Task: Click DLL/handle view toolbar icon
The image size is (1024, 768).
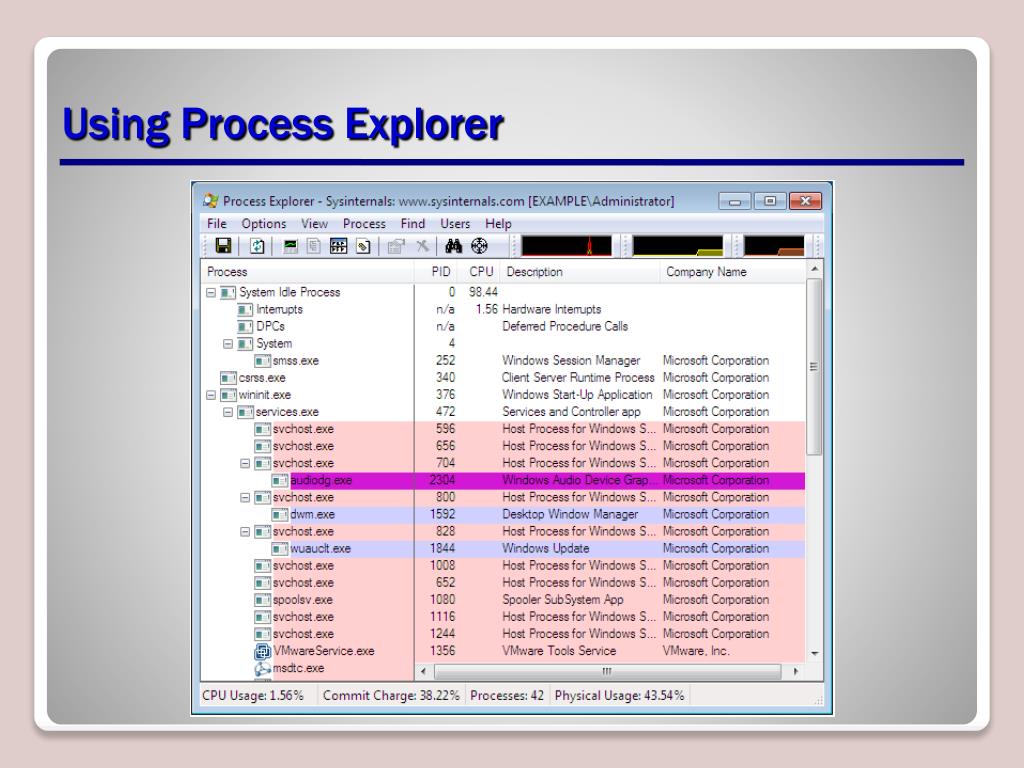Action: (363, 246)
